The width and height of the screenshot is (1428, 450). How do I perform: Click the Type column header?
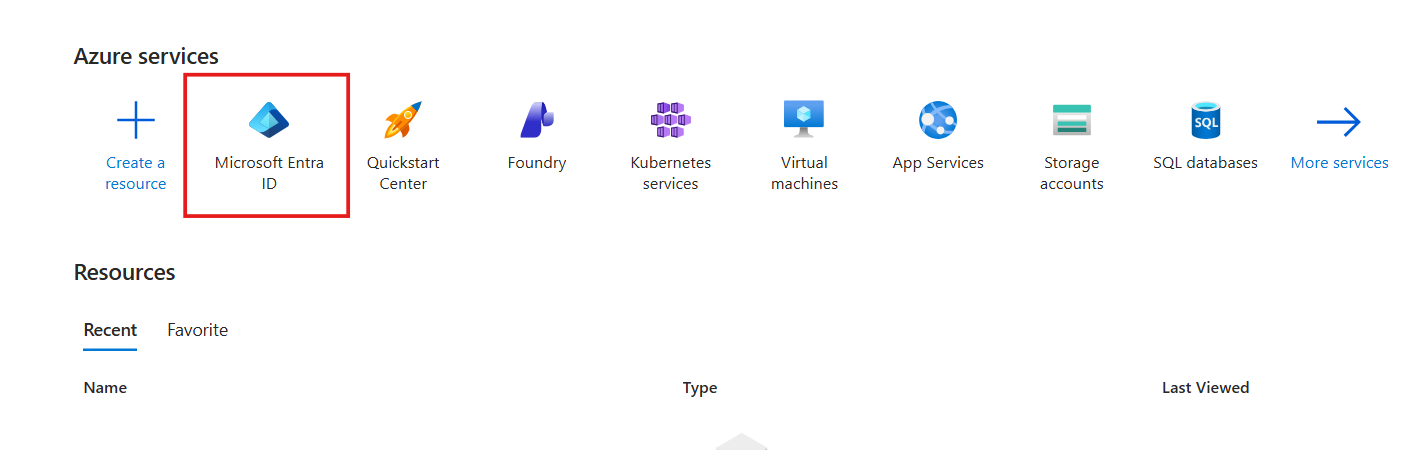click(699, 388)
